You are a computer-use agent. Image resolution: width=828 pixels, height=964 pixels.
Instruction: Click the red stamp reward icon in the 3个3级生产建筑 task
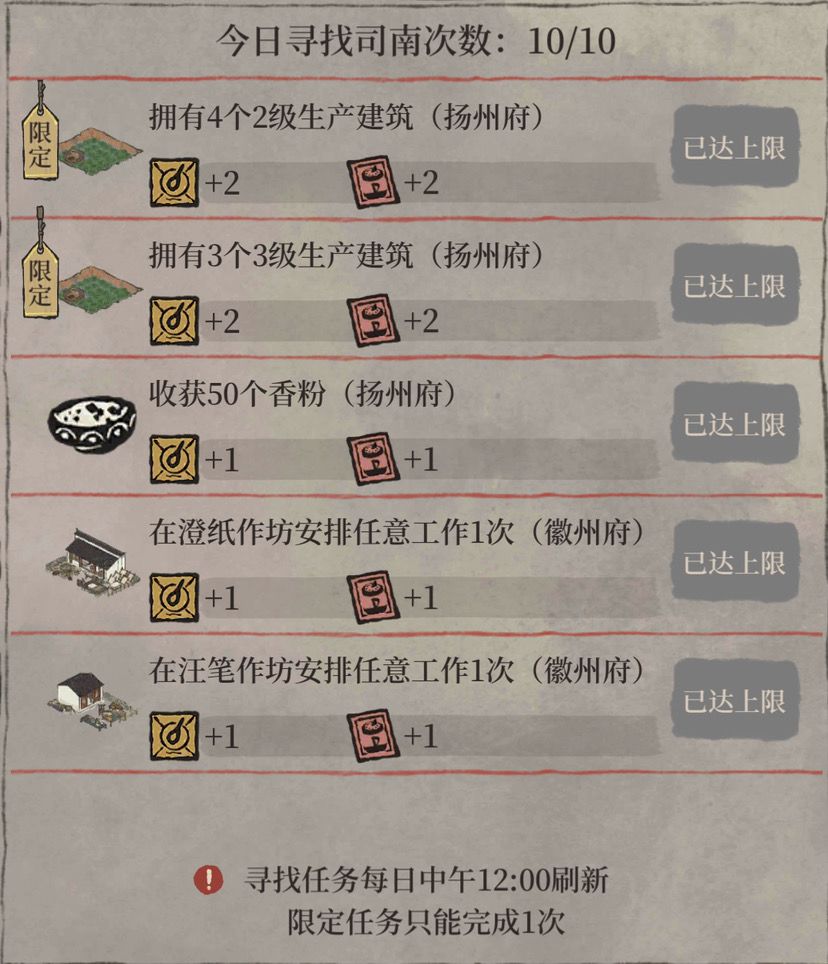[373, 320]
